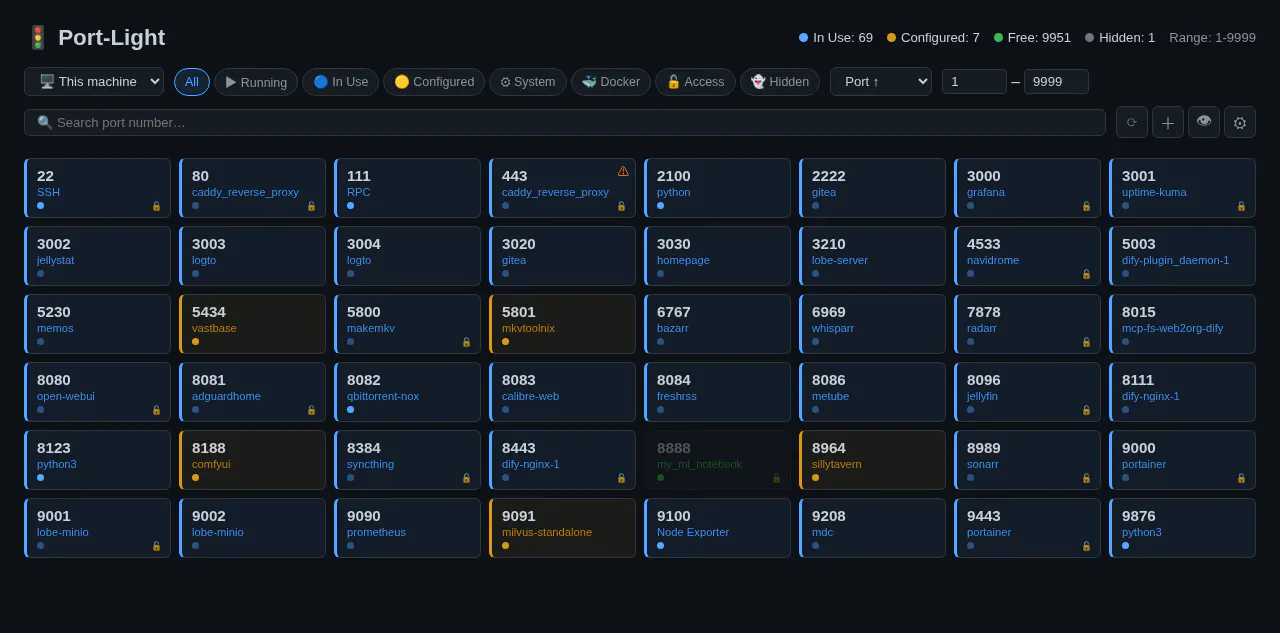
Task: Filter by Running ports
Action: coord(256,82)
